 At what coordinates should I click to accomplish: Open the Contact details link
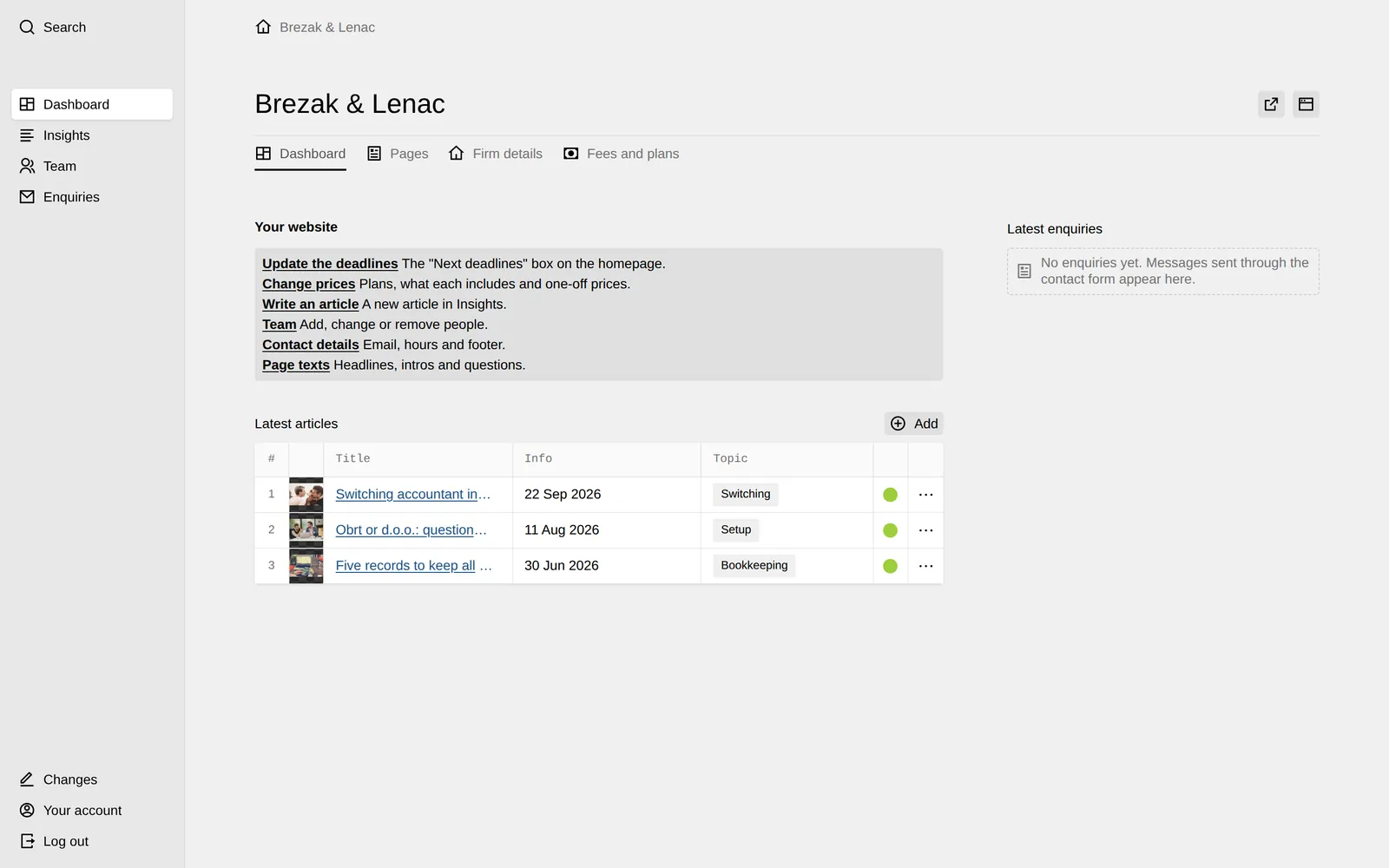tap(311, 345)
